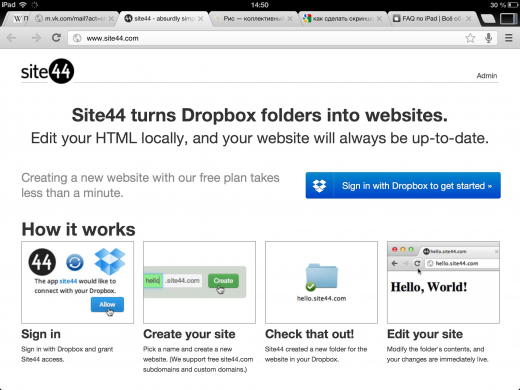The height and width of the screenshot is (390, 520).
Task: Click the browser forward arrow
Action: [36, 38]
